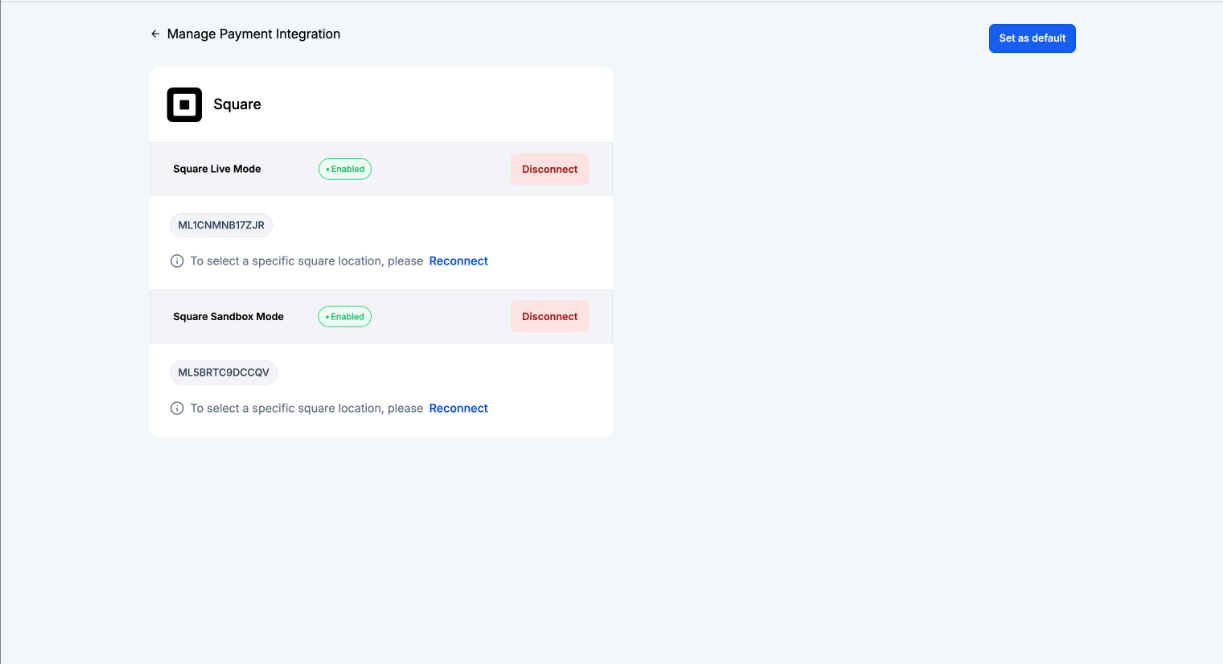The width and height of the screenshot is (1223, 664).
Task: Click the Square Live Mode label
Action: coord(217,169)
